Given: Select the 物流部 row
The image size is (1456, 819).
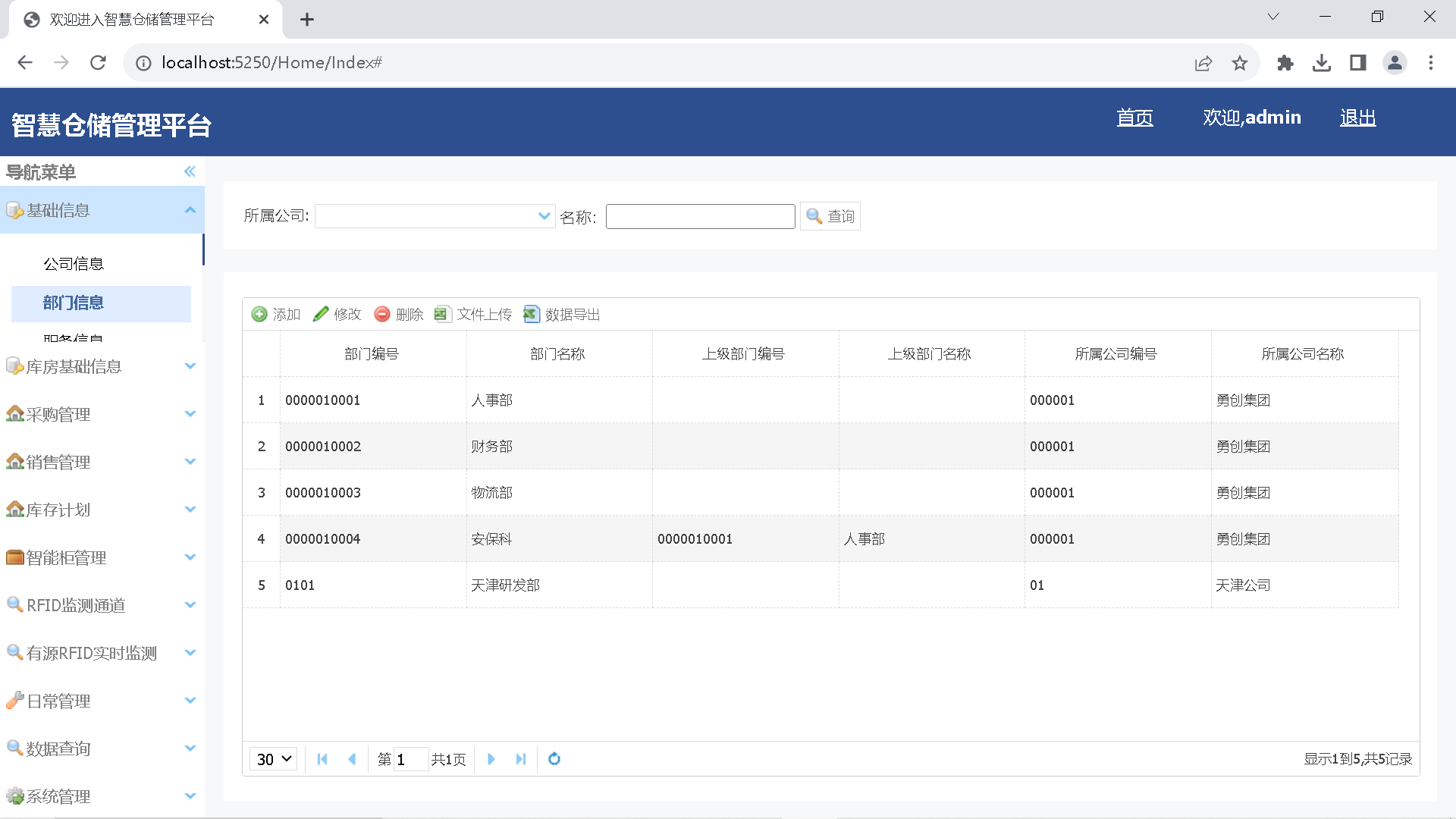Looking at the screenshot, I should [x=821, y=492].
